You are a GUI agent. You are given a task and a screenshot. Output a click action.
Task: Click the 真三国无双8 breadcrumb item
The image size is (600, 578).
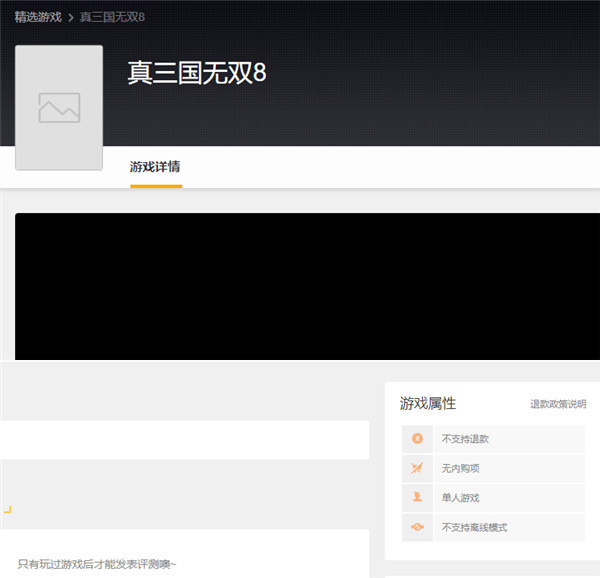pos(112,17)
